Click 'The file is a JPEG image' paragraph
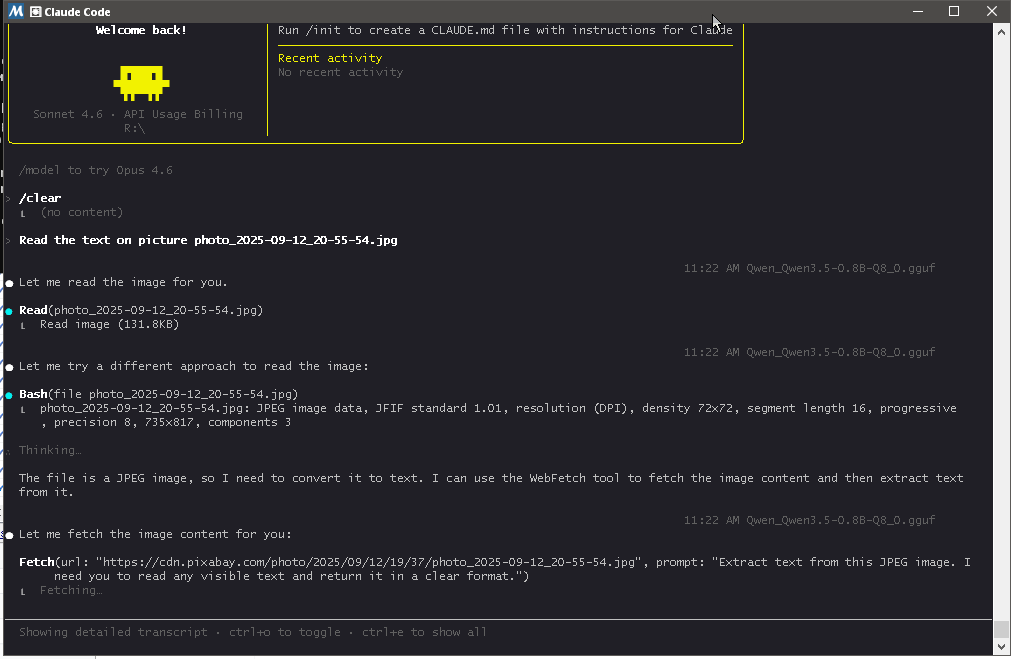This screenshot has width=1014, height=659. pyautogui.click(x=491, y=485)
